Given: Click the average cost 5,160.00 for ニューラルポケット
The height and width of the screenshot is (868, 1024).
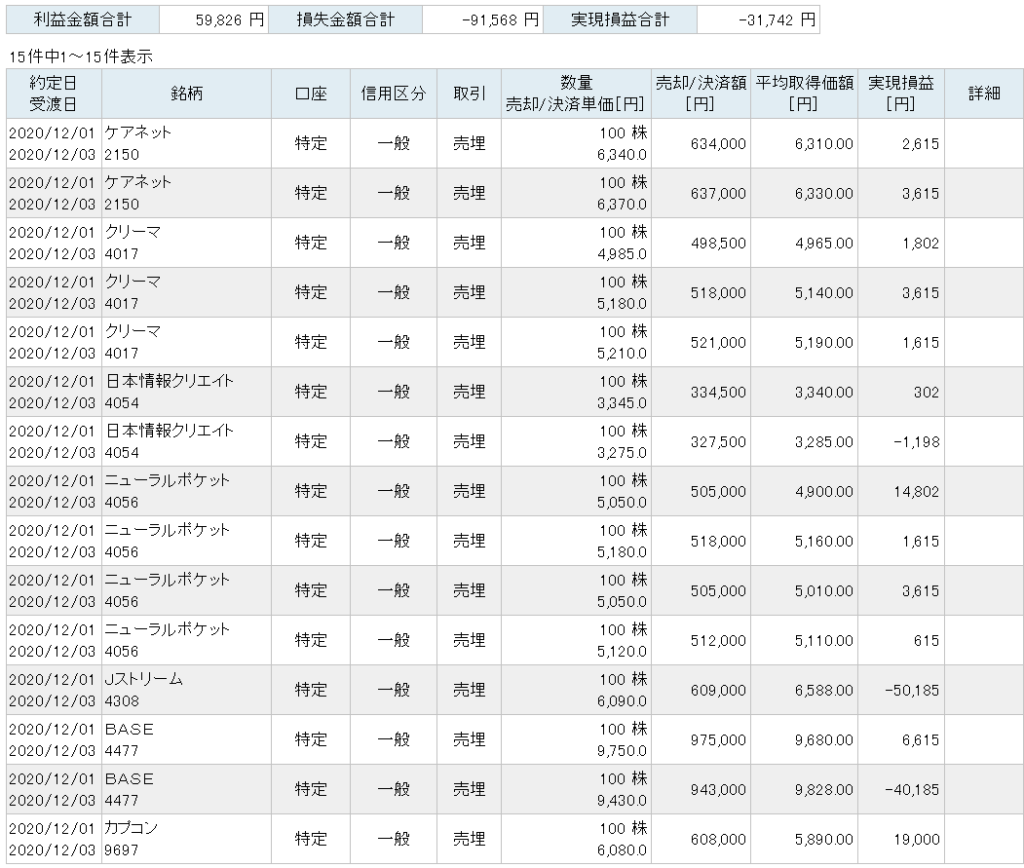Looking at the screenshot, I should [x=824, y=541].
